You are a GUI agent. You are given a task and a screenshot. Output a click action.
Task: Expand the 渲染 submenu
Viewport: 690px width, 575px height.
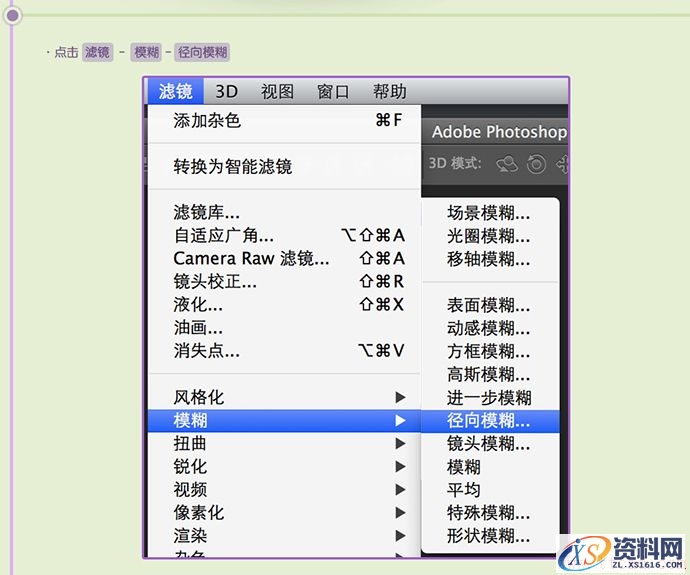(284, 535)
